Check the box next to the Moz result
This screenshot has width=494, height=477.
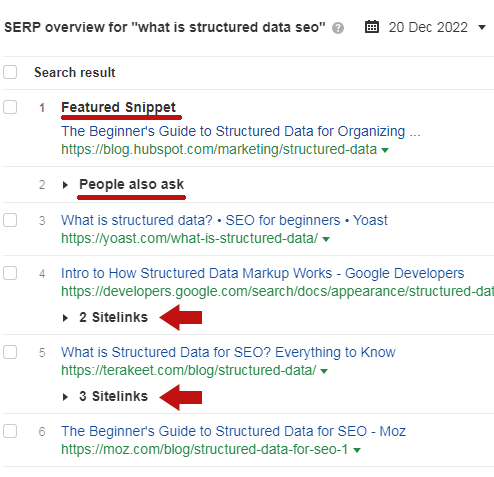[x=10, y=431]
